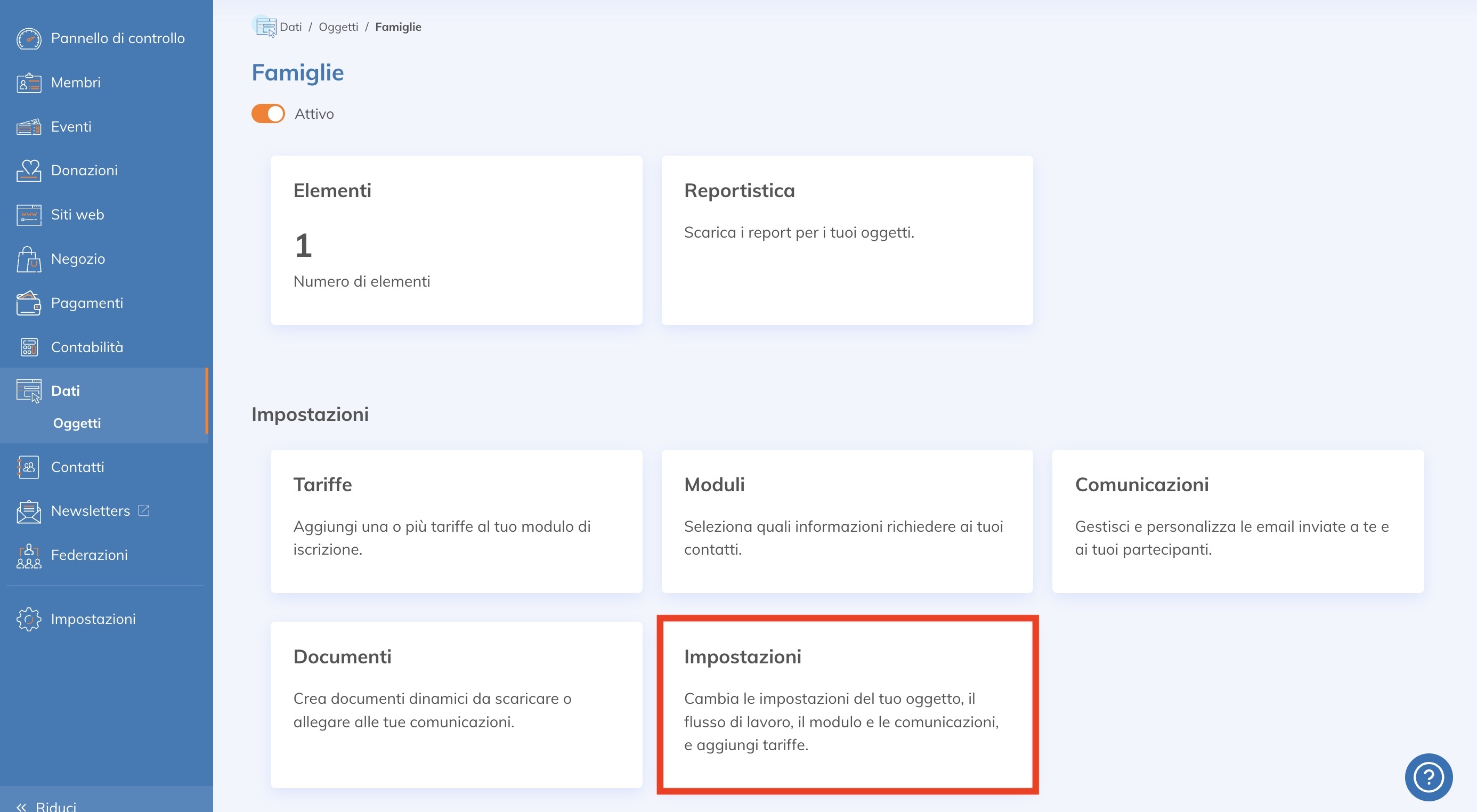
Task: Click the Contabilità calculator icon
Action: [29, 347]
